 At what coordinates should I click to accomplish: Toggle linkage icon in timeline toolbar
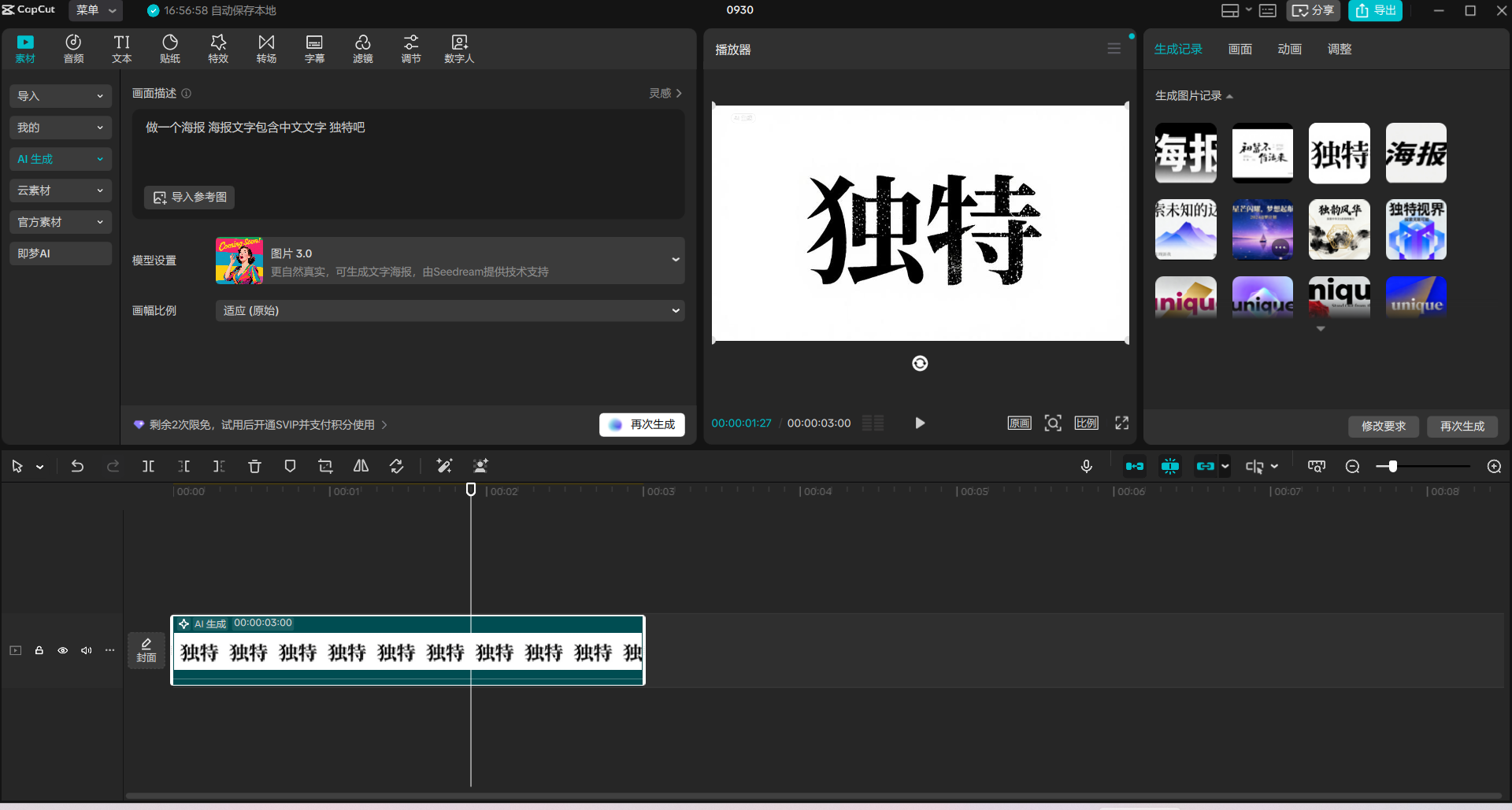[x=1205, y=466]
